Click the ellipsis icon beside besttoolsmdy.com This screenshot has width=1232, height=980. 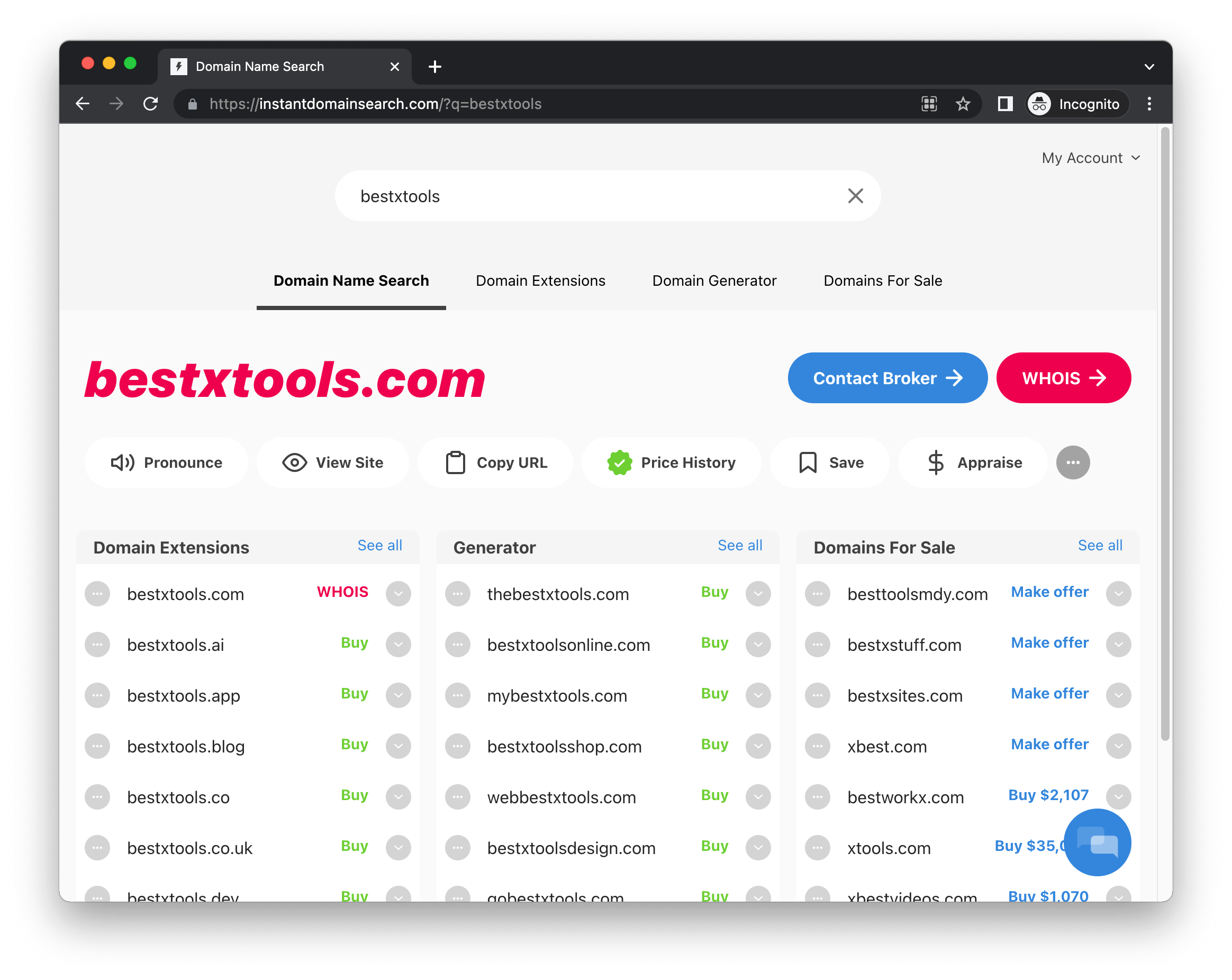click(818, 594)
